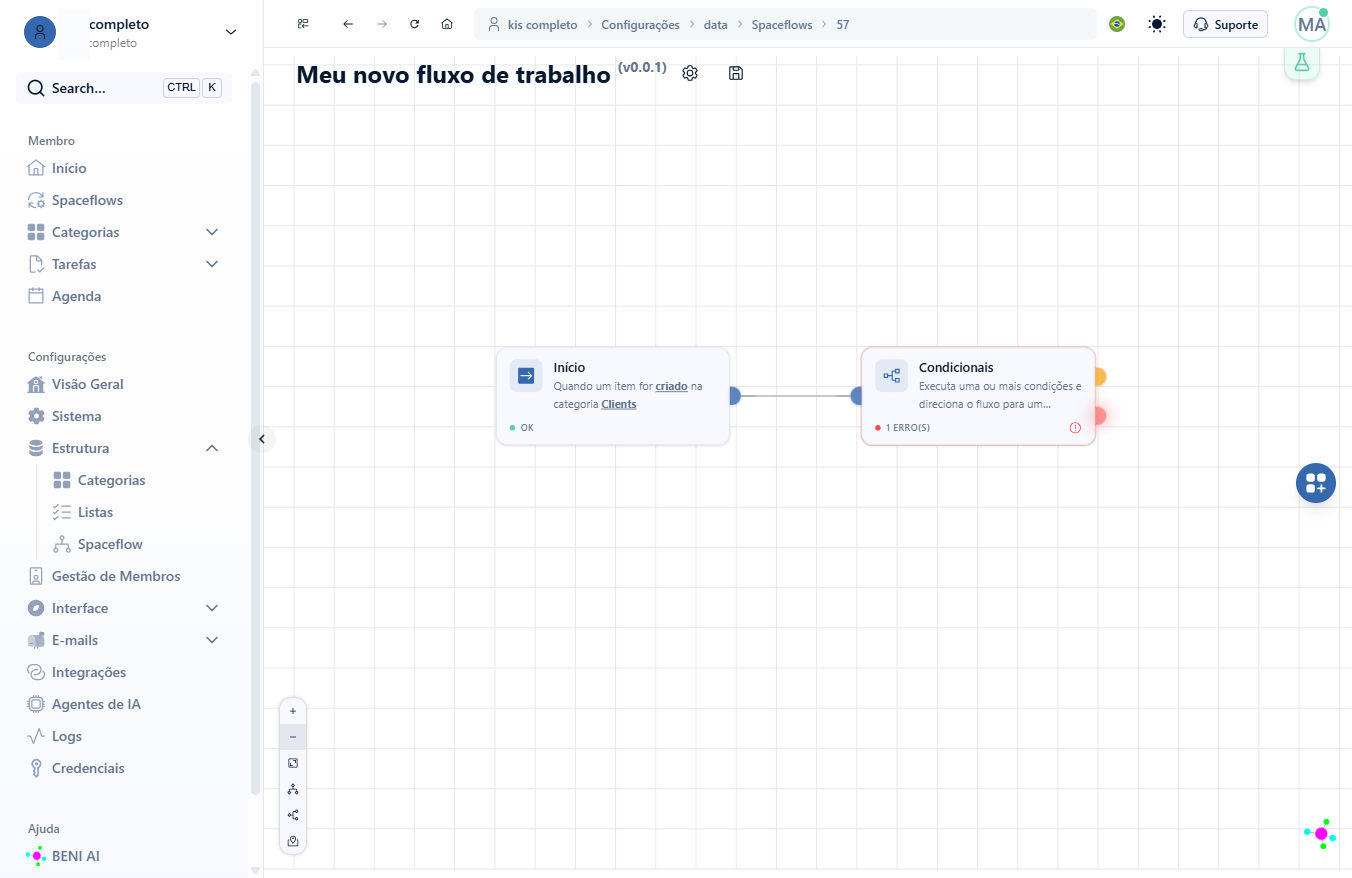
Task: Zoom in the canvas with plus
Action: click(x=293, y=711)
